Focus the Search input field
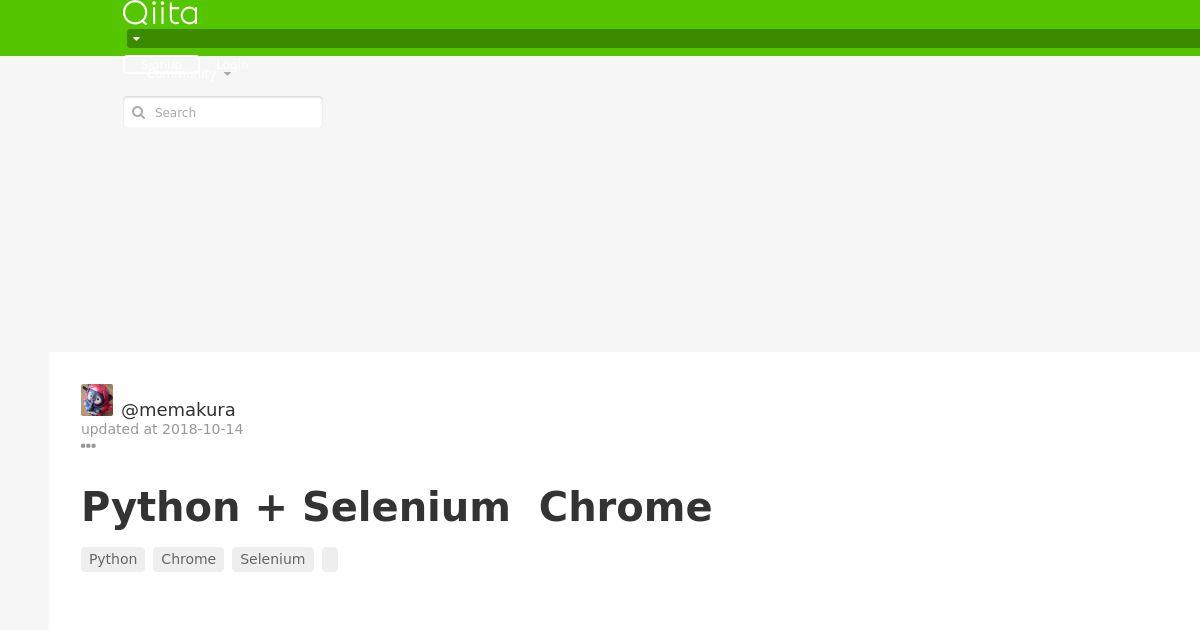 223,112
